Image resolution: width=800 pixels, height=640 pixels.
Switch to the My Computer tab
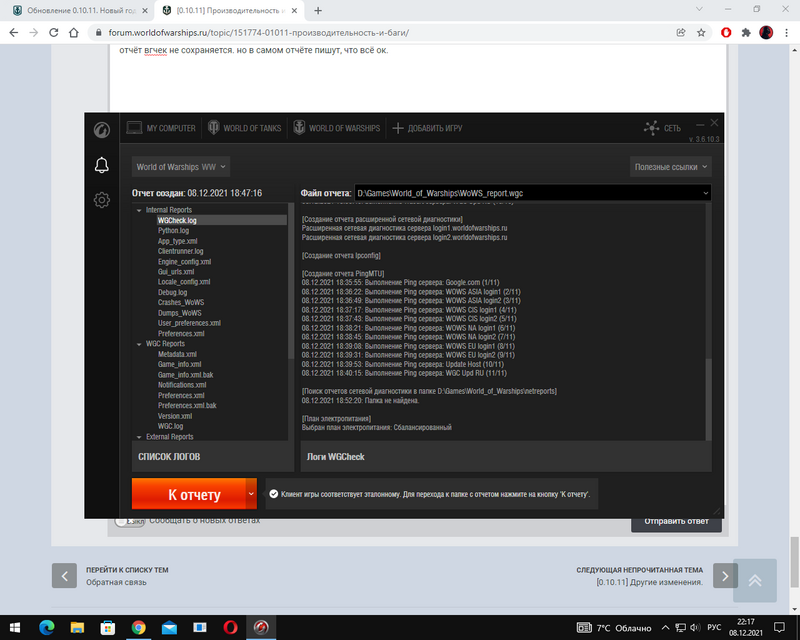point(161,128)
